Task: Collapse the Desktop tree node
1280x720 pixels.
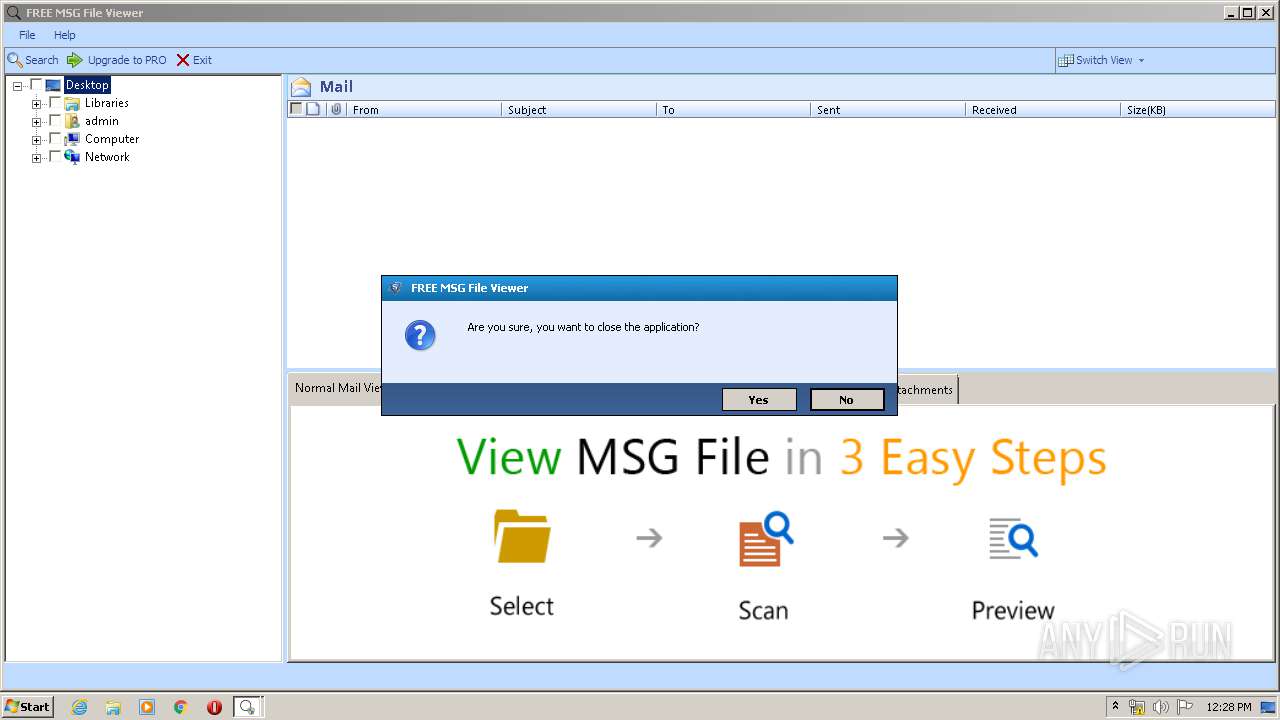Action: pyautogui.click(x=17, y=86)
